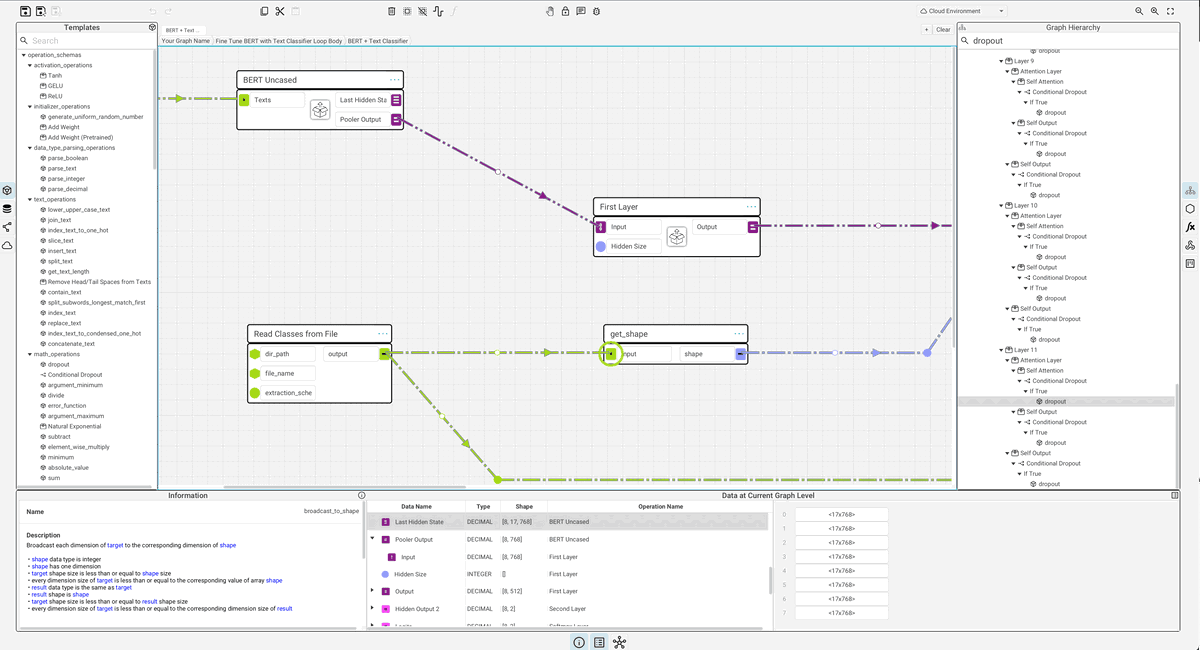Click the Last Hidden State port on BERT Uncased
Viewport: 1200px width, 650px height.
(396, 100)
